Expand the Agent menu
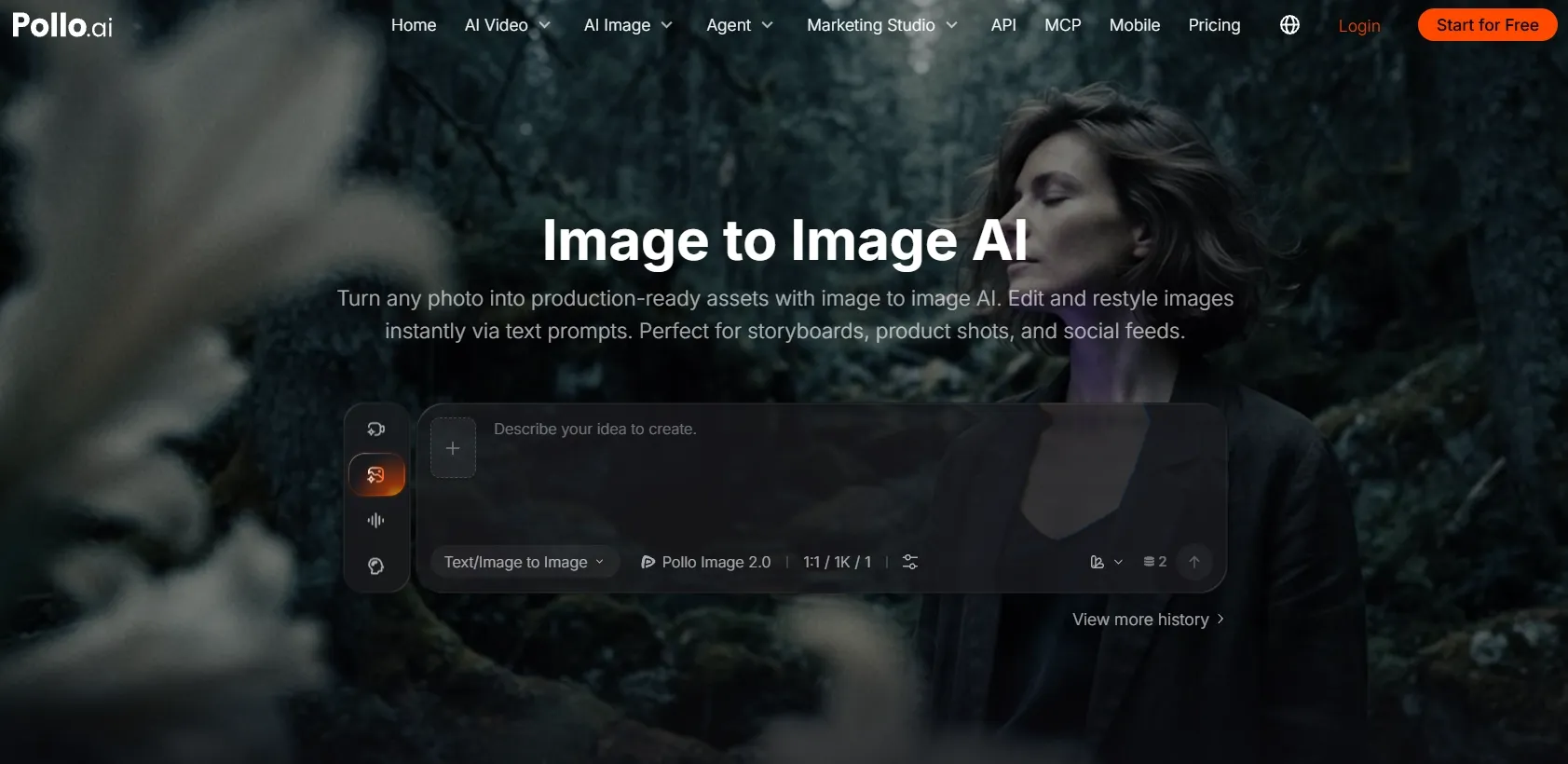Screen dimensions: 1568x764 pos(740,25)
